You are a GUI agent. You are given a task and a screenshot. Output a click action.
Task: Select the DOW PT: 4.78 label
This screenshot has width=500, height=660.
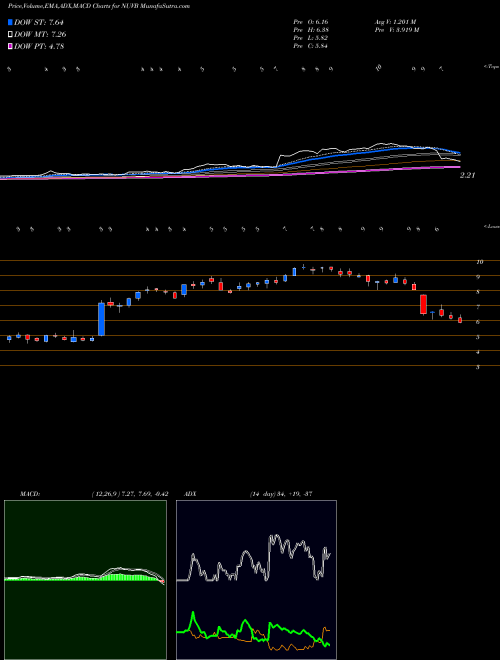(x=39, y=47)
